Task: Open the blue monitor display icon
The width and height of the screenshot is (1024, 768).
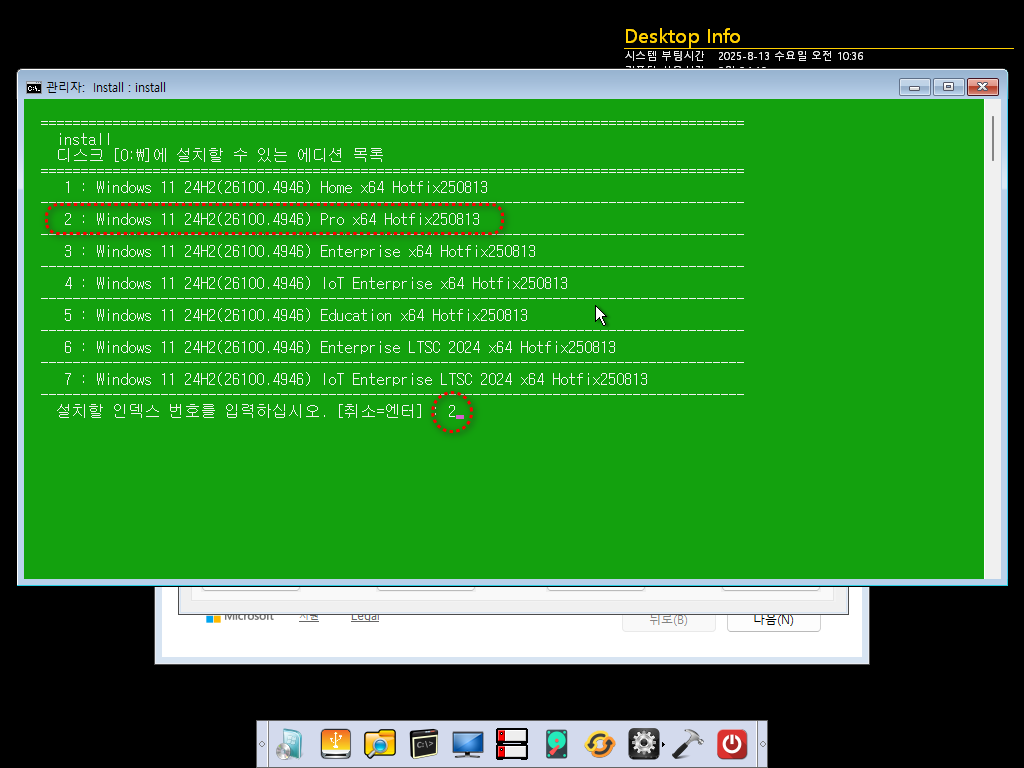Action: pyautogui.click(x=468, y=744)
